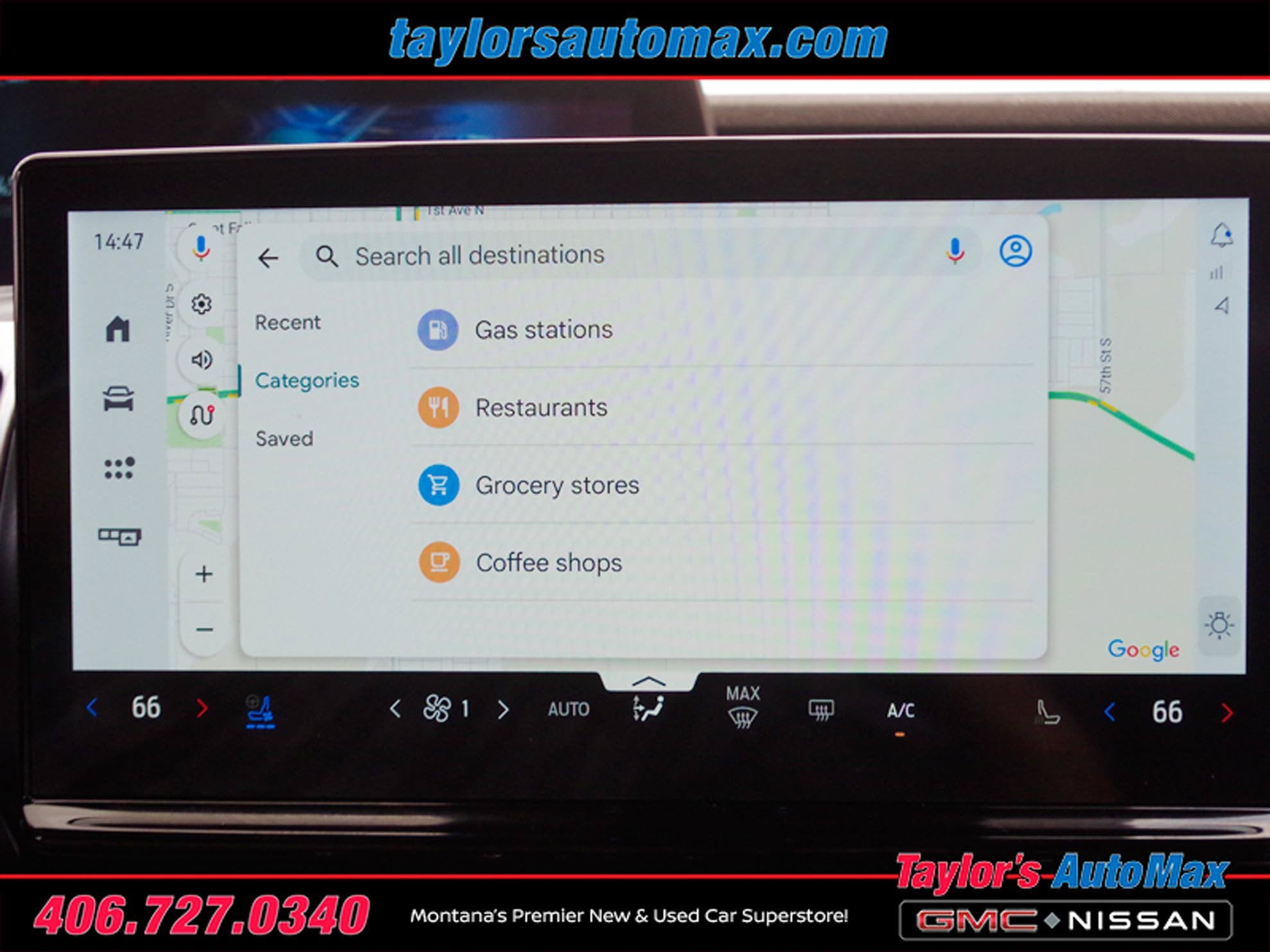The height and width of the screenshot is (952, 1270).
Task: Increase fan speed with right chevron
Action: [x=503, y=710]
